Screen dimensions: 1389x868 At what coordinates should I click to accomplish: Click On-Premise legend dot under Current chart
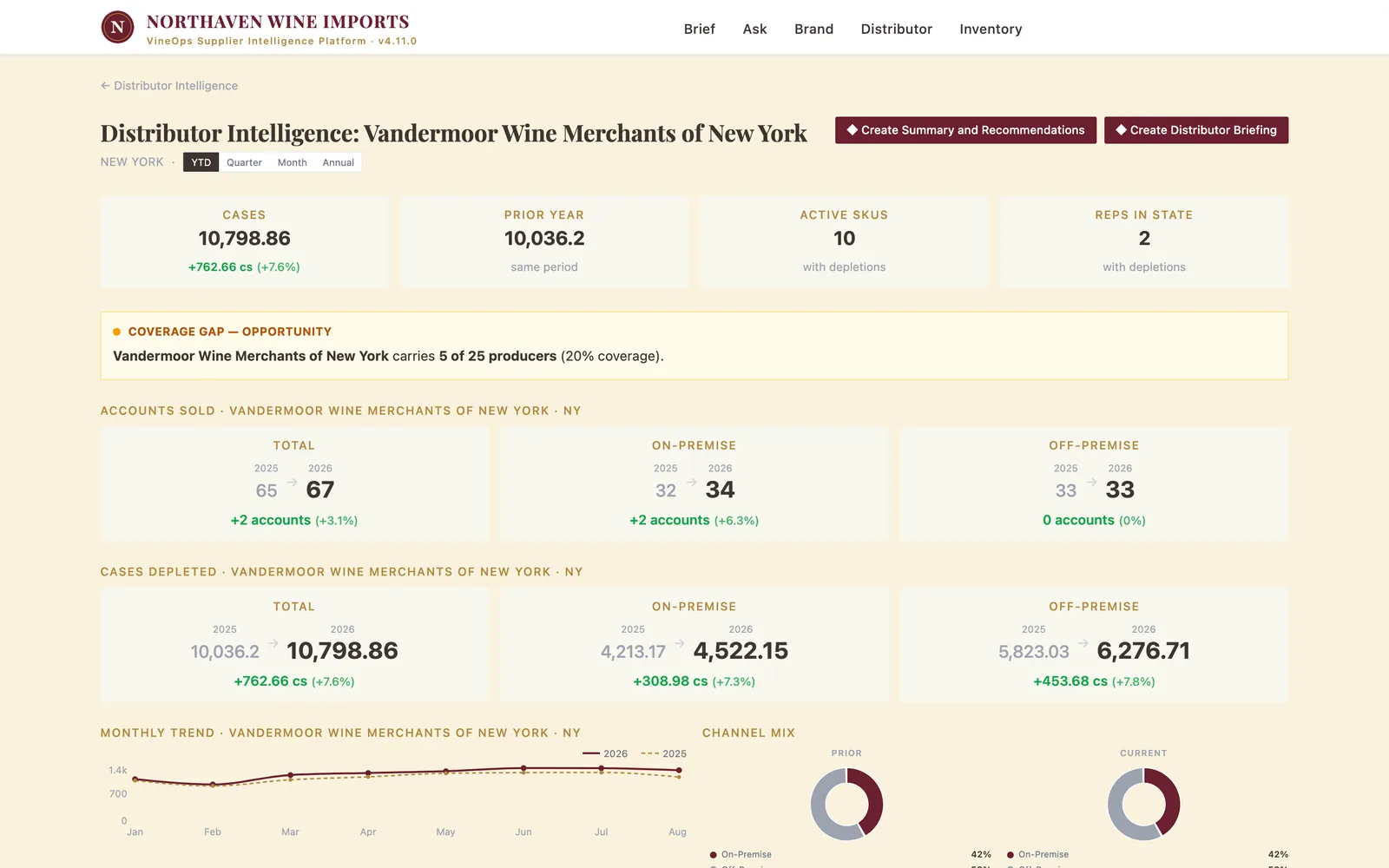tap(1010, 855)
